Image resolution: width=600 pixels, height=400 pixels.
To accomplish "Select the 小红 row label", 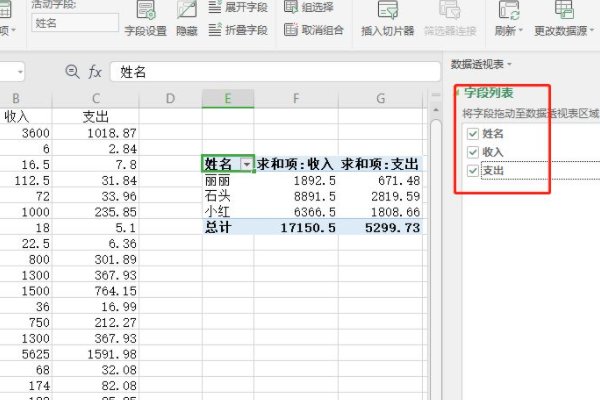I will 228,212.
